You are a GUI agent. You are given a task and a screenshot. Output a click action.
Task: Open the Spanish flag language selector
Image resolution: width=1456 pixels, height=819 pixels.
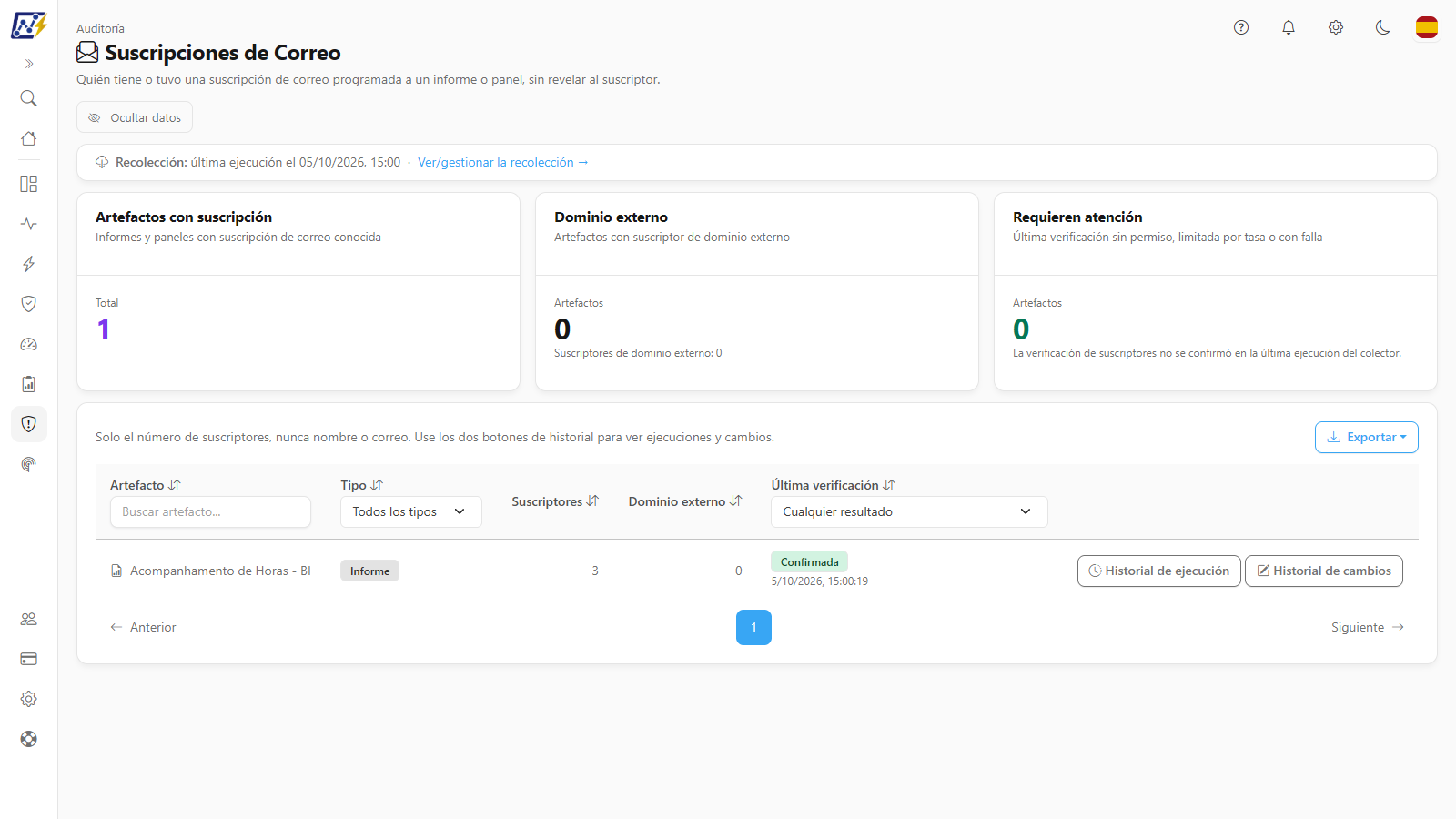coord(1427,27)
